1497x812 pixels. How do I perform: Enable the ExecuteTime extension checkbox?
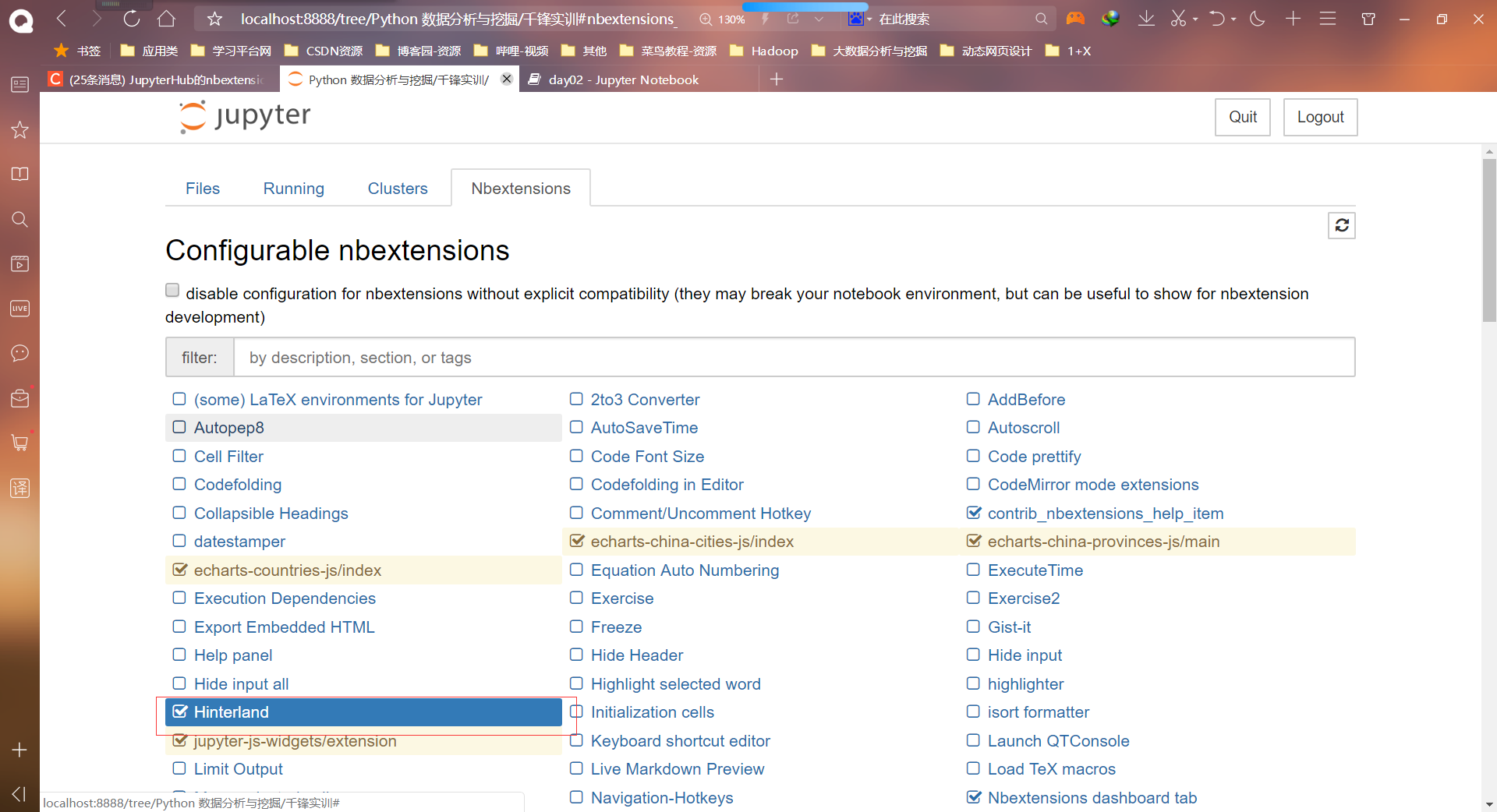pyautogui.click(x=973, y=570)
